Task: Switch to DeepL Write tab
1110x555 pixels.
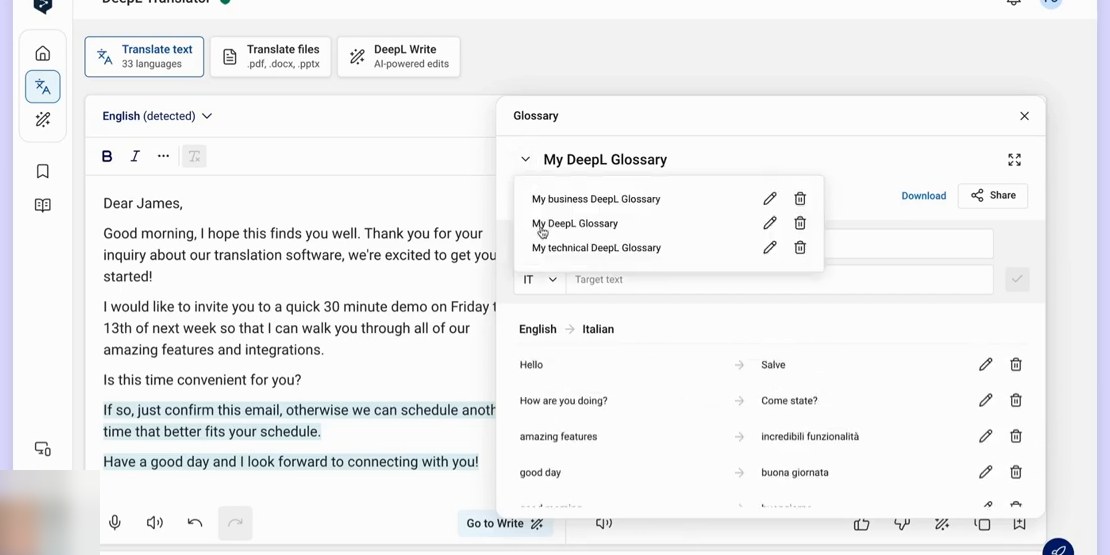Action: [x=399, y=57]
